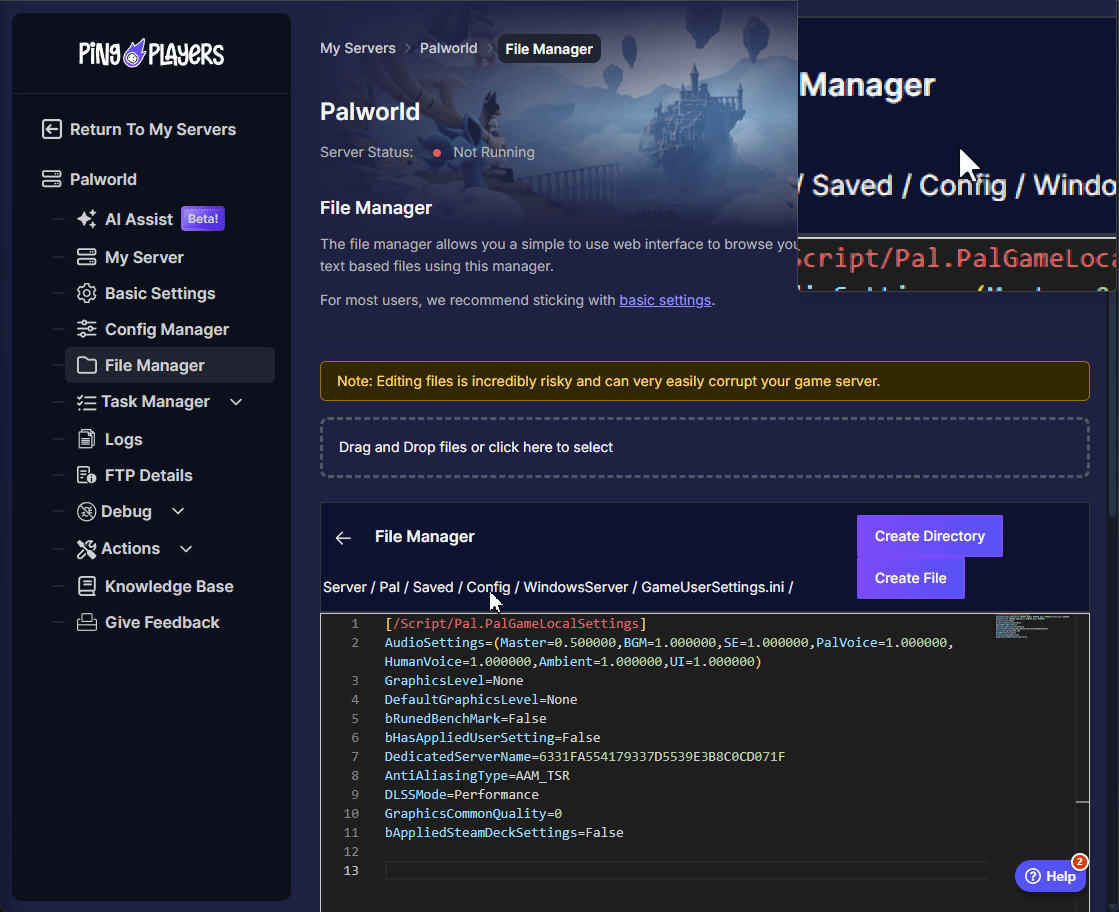Open Give Feedback in the sidebar
Image resolution: width=1119 pixels, height=912 pixels.
tap(162, 622)
